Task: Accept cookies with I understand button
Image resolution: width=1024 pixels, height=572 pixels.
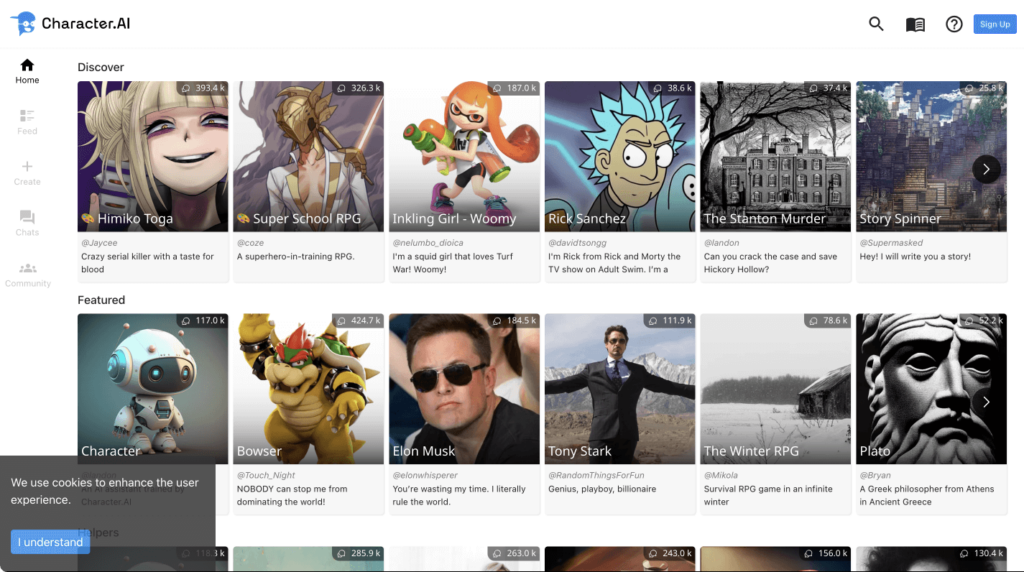Action: tap(48, 542)
